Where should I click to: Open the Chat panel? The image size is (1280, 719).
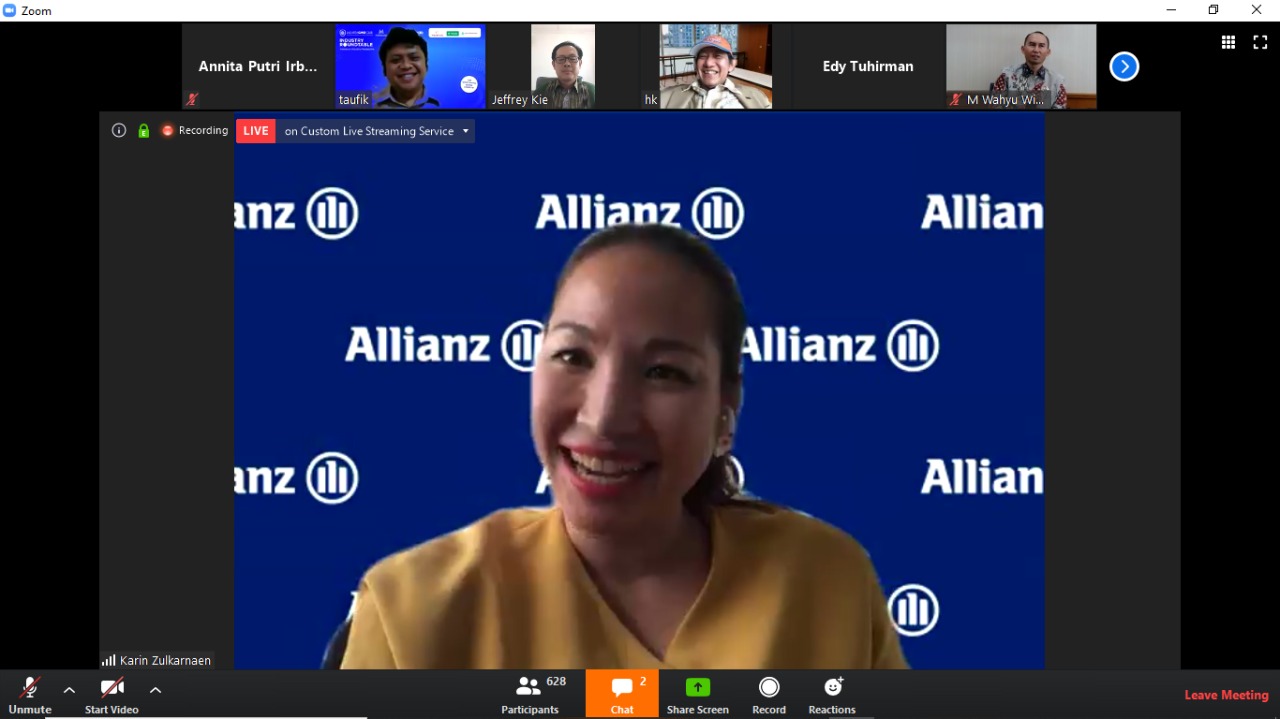click(x=622, y=694)
